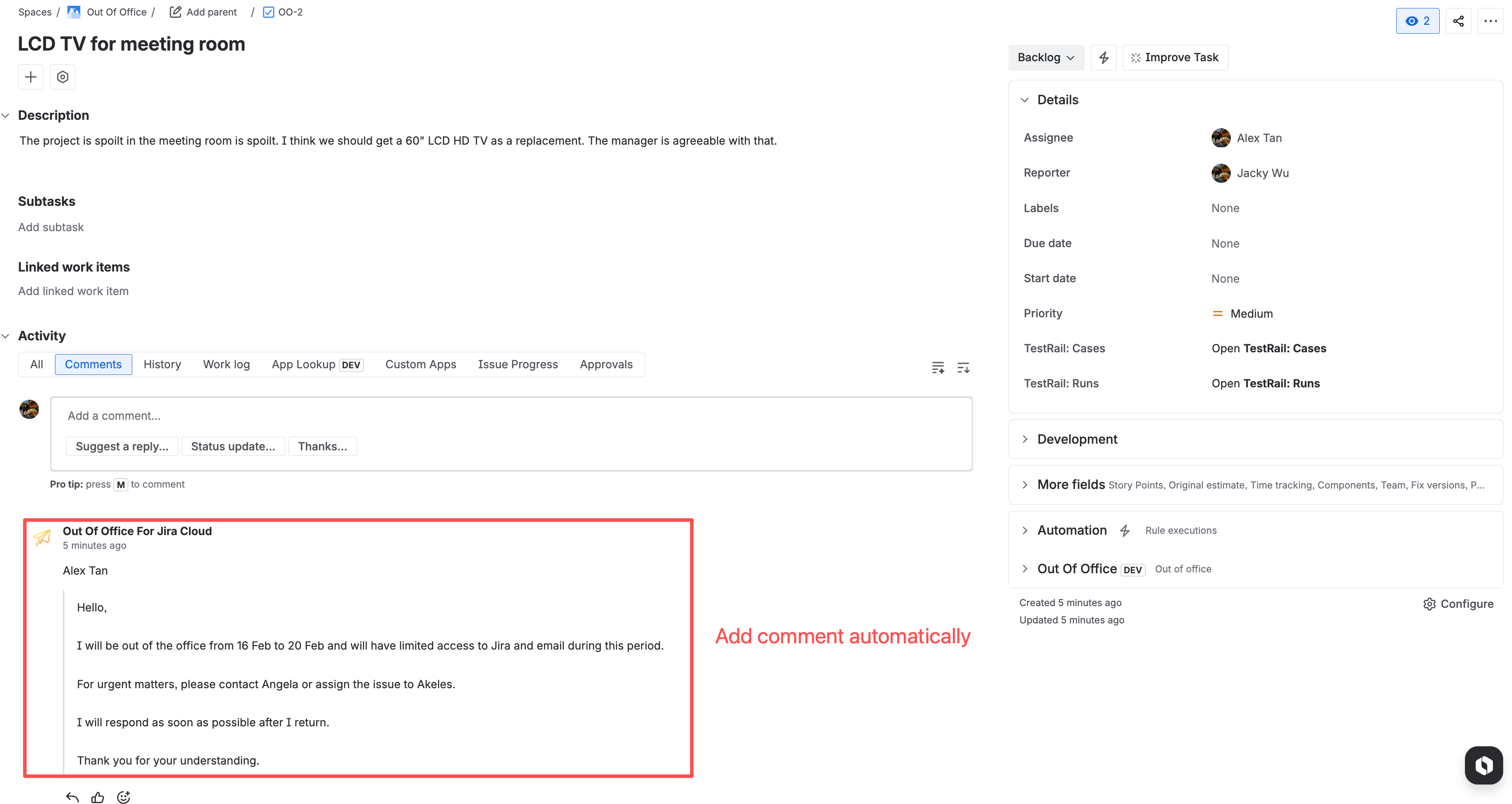The height and width of the screenshot is (804, 1512).
Task: Collapse the Activity section chevron
Action: tap(6, 336)
